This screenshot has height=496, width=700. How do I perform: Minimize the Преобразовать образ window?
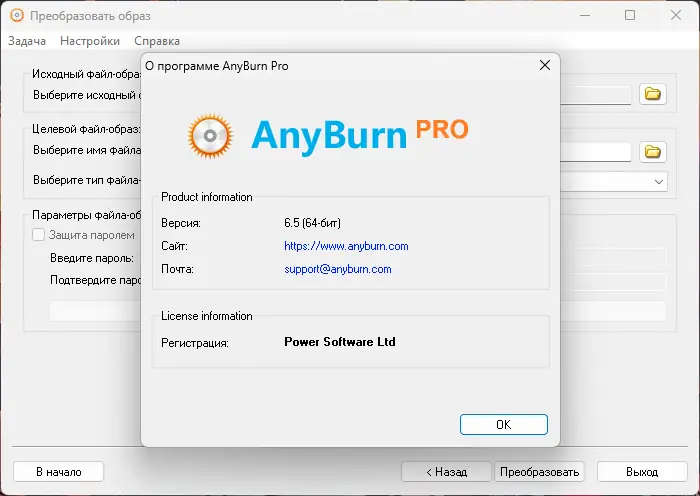click(585, 16)
